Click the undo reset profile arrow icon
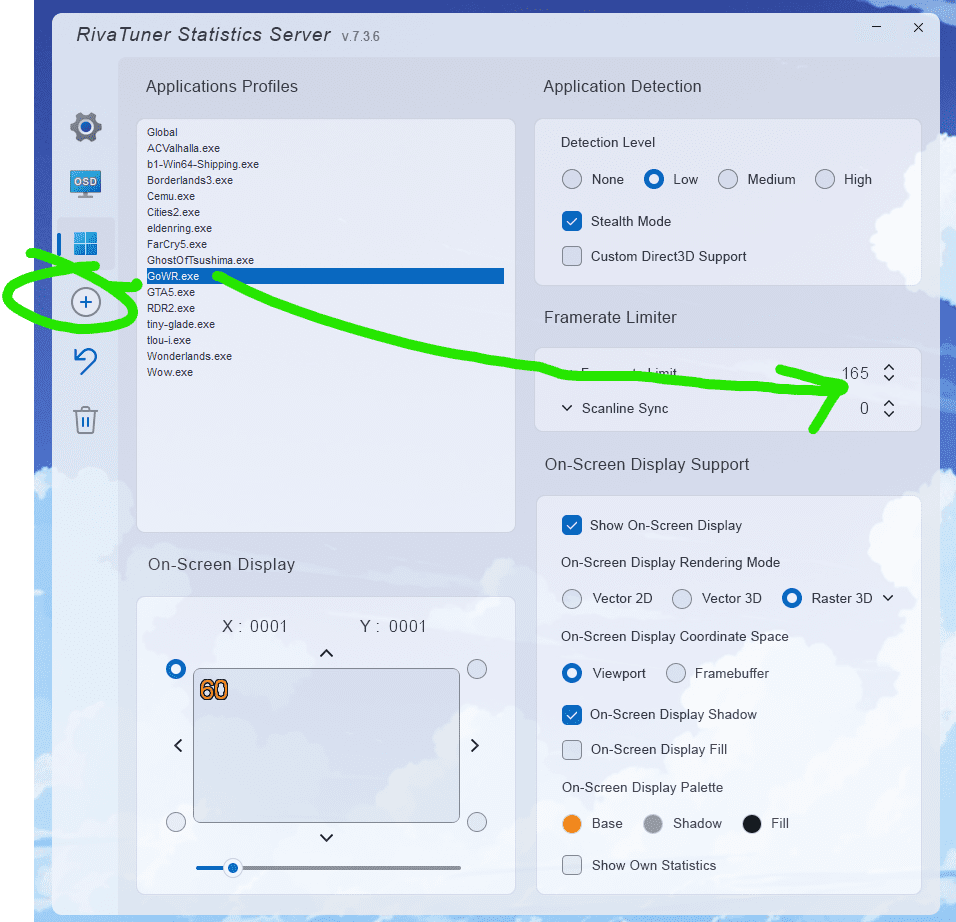The width and height of the screenshot is (956, 922). 85,361
